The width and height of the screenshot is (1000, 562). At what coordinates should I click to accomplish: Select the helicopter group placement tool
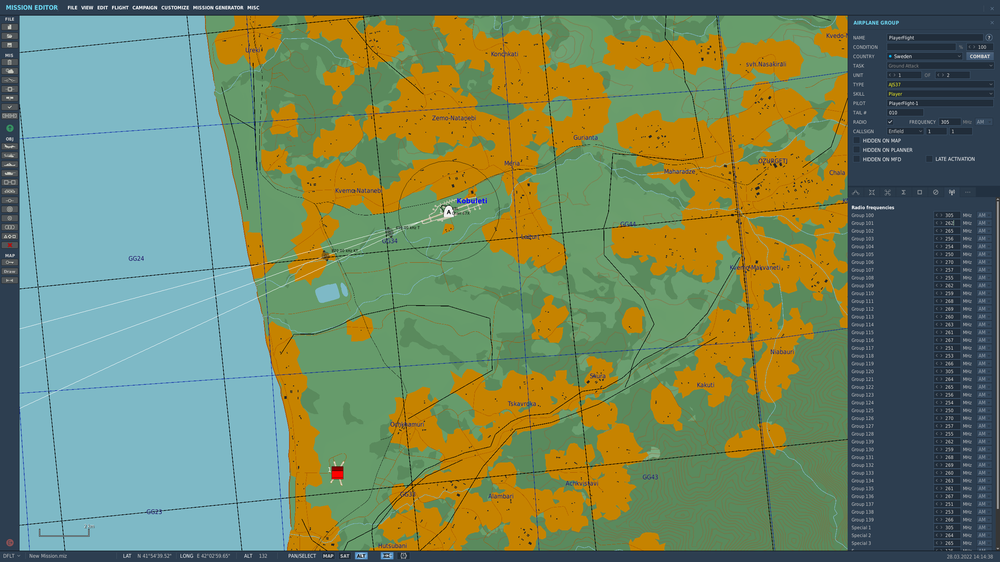coord(10,156)
